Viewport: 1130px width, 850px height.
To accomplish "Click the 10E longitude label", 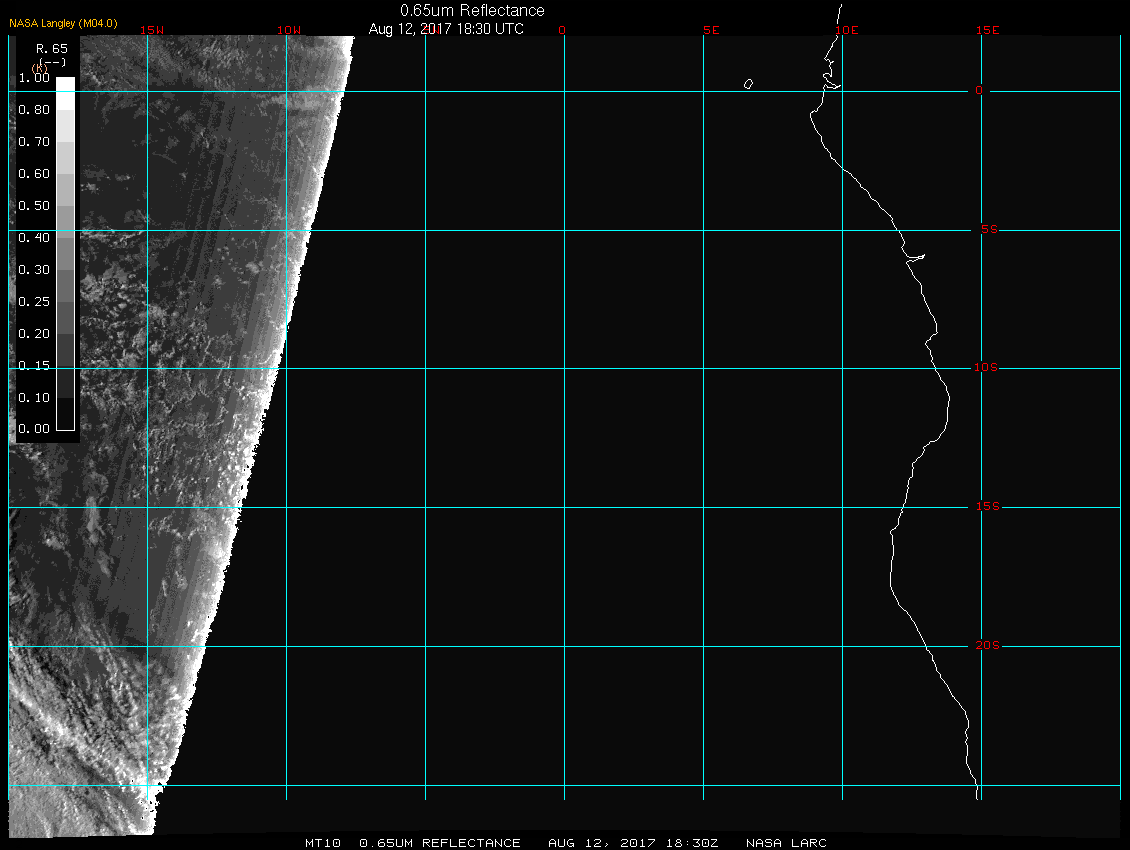I will click(x=846, y=30).
